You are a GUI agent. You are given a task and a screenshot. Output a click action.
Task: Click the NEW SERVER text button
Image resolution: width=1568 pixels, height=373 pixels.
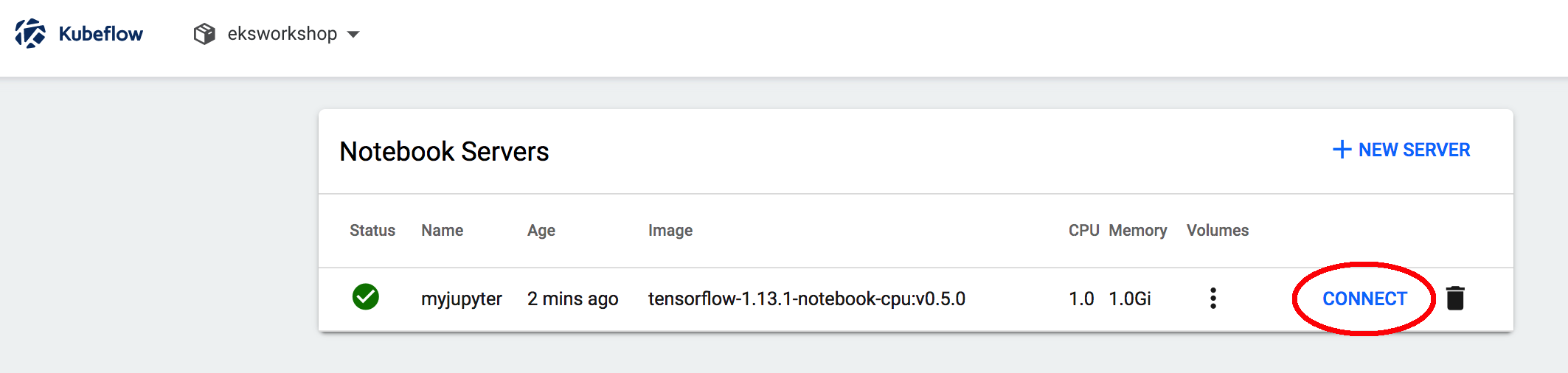1414,150
